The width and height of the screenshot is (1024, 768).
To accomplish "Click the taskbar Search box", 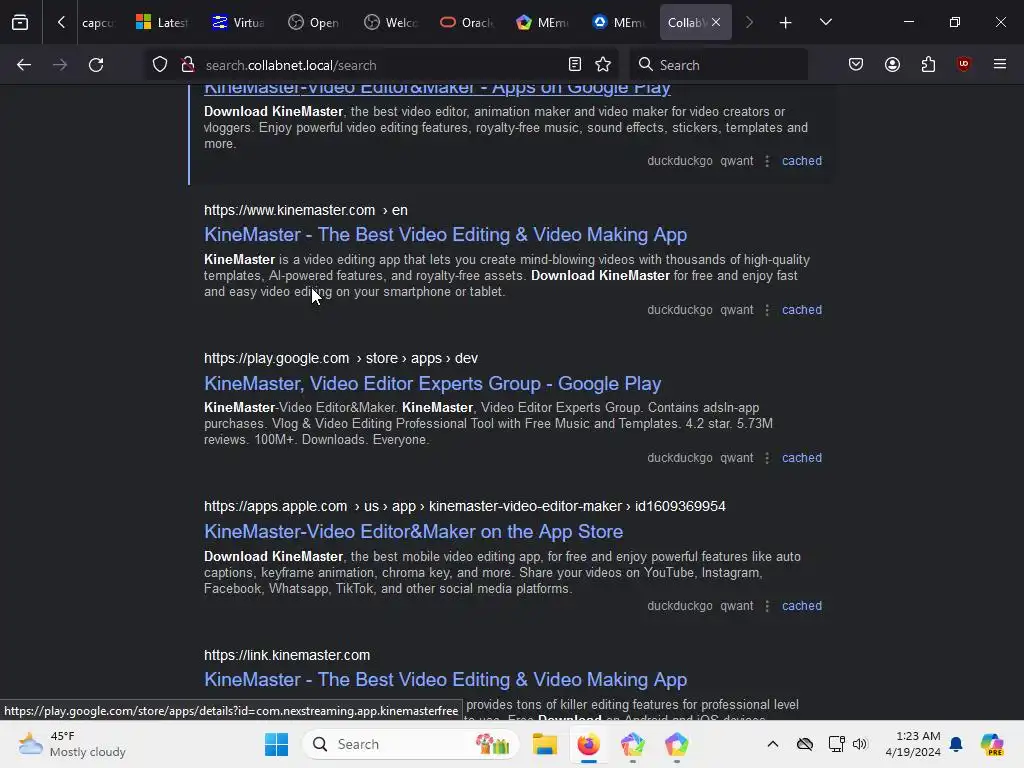I will coord(411,744).
